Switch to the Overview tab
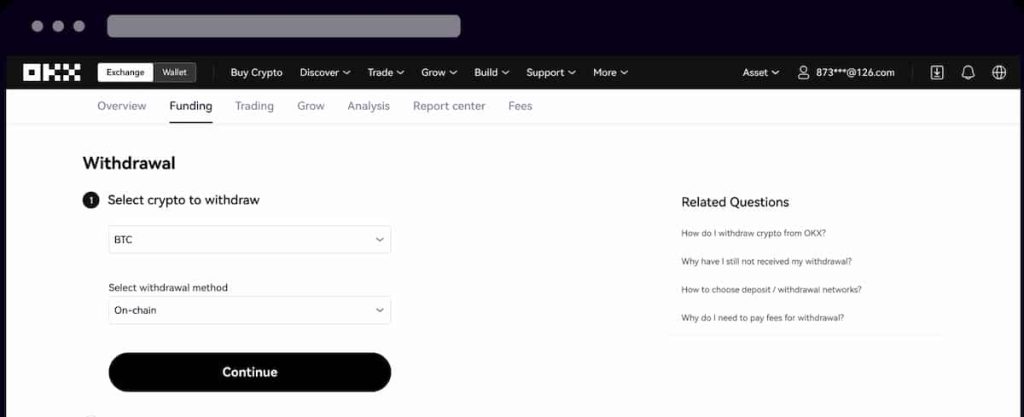The width and height of the screenshot is (1024, 417). click(x=121, y=106)
